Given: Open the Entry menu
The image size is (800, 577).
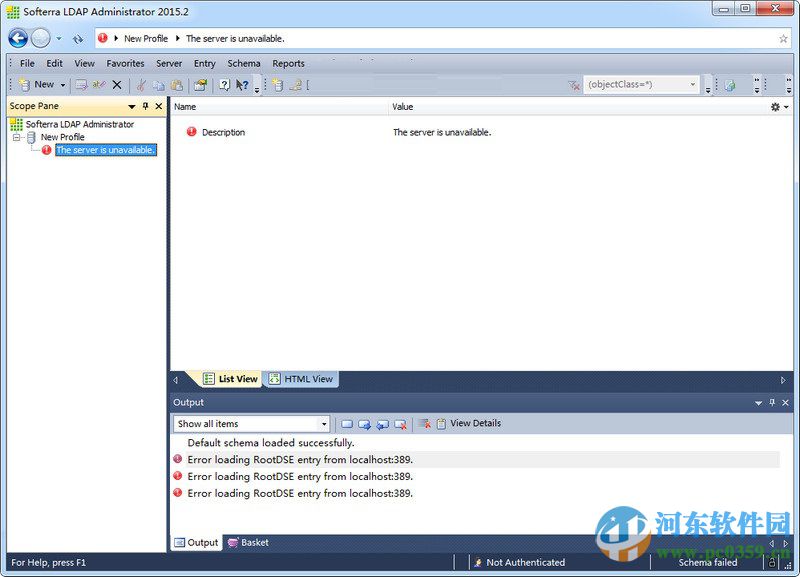Looking at the screenshot, I should click(205, 63).
